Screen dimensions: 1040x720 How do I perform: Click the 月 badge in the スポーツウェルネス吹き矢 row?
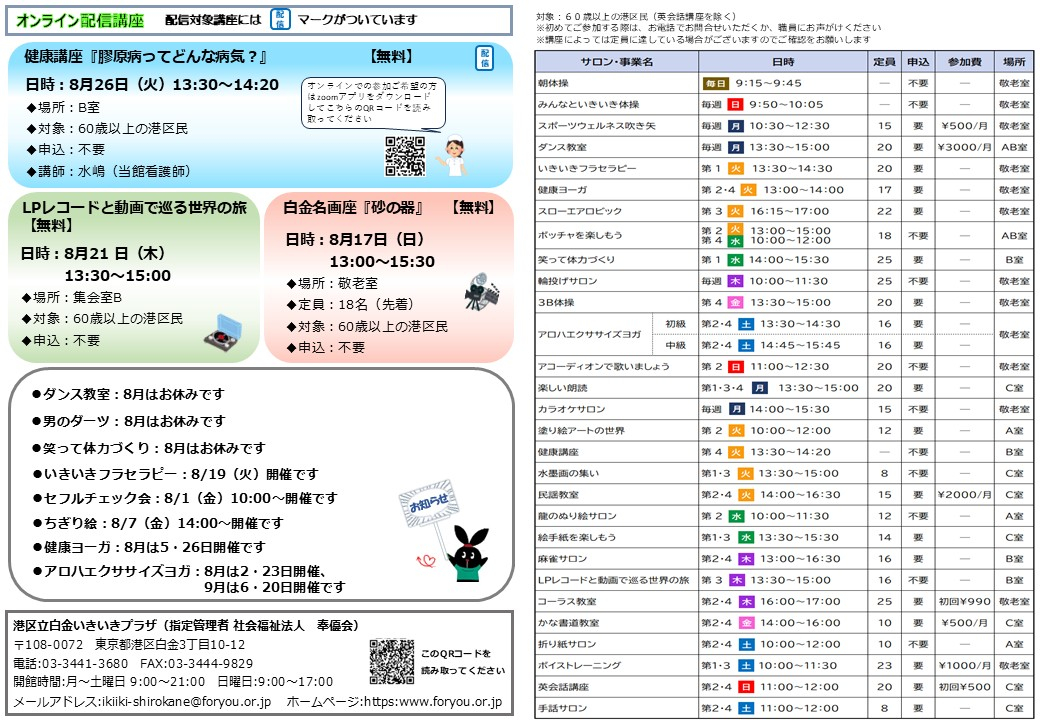point(735,126)
